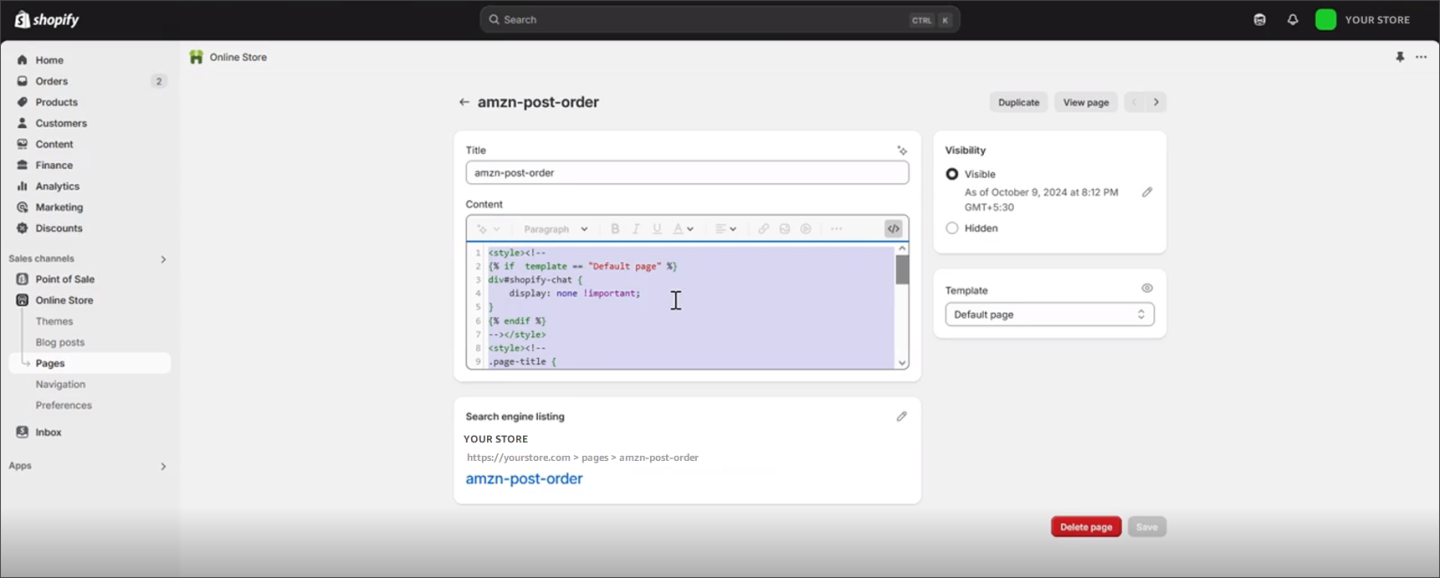Open text alignment dropdown
The image size is (1440, 578).
726,229
